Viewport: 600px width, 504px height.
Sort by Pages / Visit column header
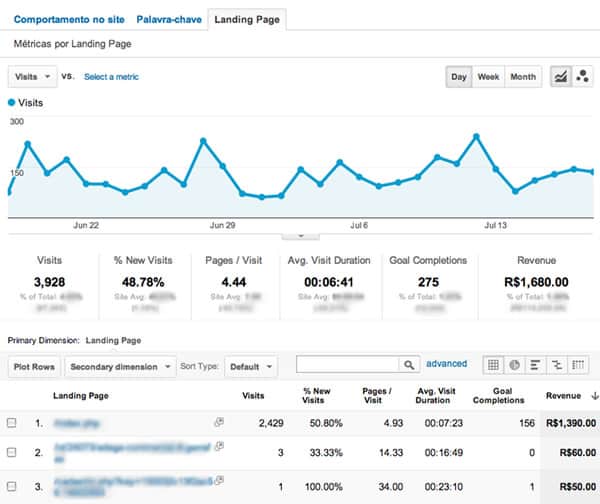pyautogui.click(x=377, y=396)
